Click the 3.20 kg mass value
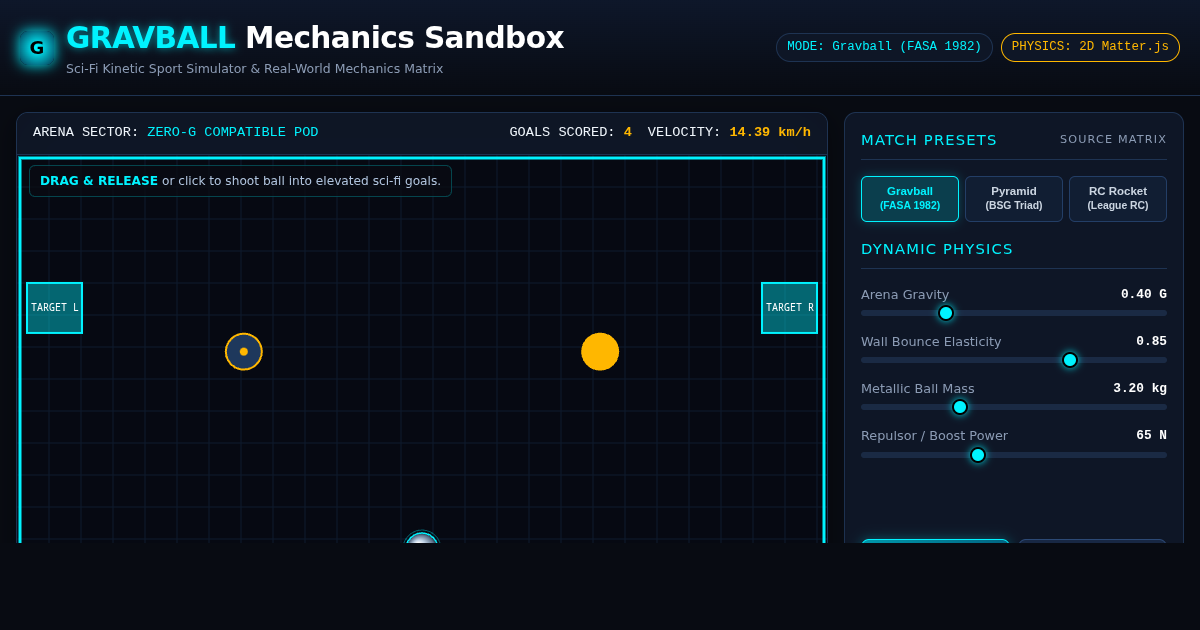 (1140, 388)
